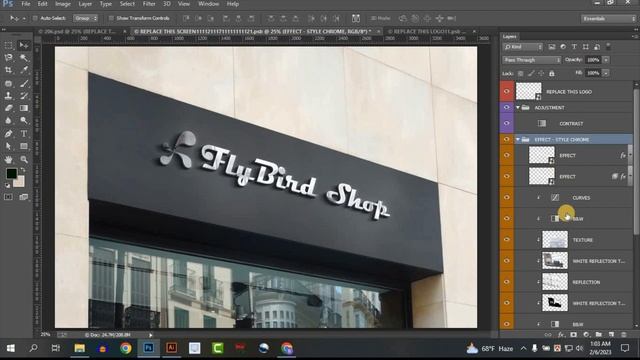Select the Dodge tool
Image resolution: width=640 pixels, height=360 pixels.
(x=24, y=121)
